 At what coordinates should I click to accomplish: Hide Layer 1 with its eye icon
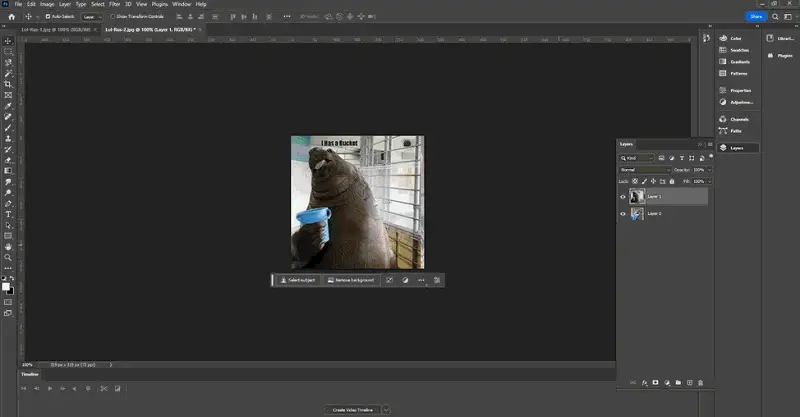tap(622, 197)
